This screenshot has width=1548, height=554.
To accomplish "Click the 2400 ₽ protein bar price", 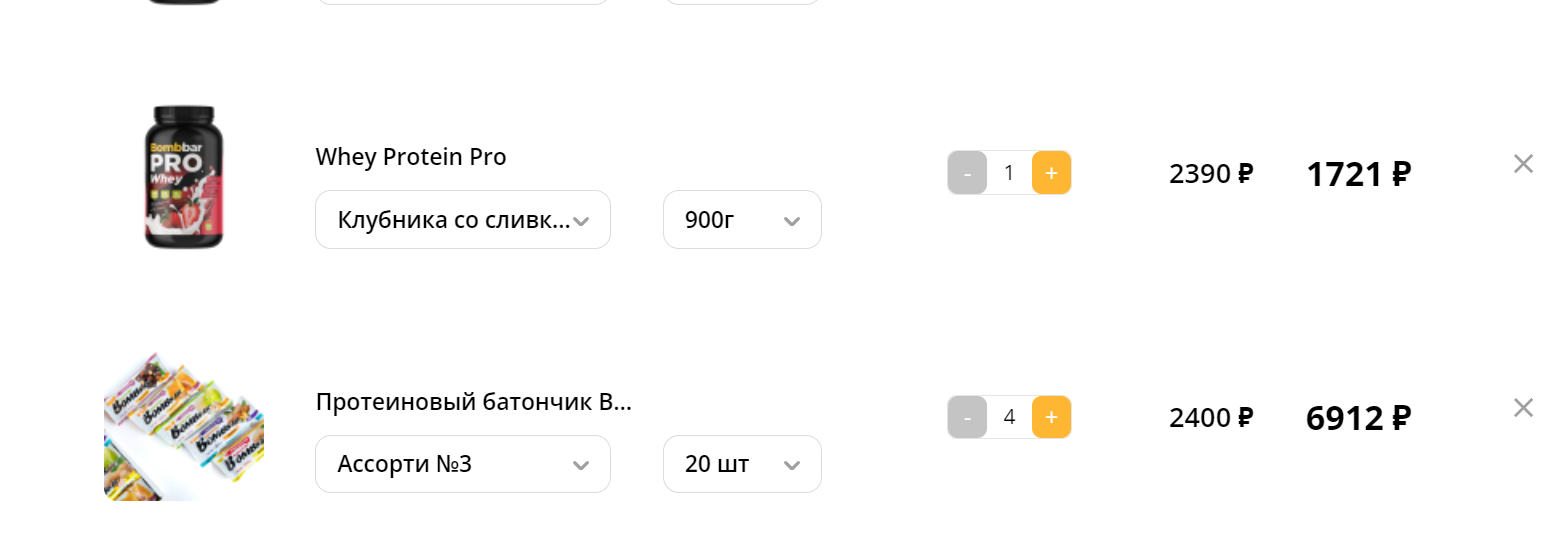I will point(1210,418).
